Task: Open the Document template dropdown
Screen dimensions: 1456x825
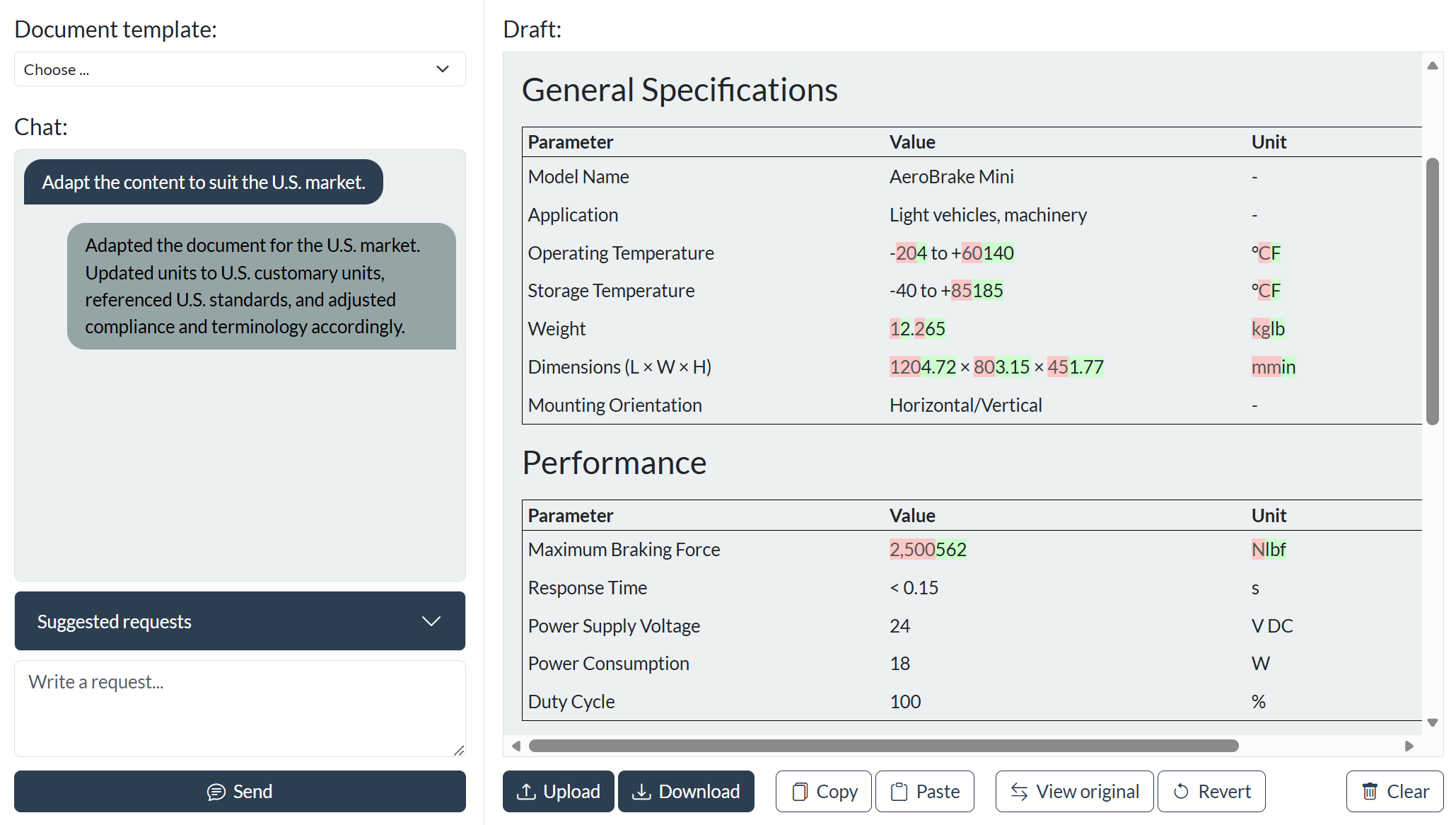Action: click(x=240, y=69)
